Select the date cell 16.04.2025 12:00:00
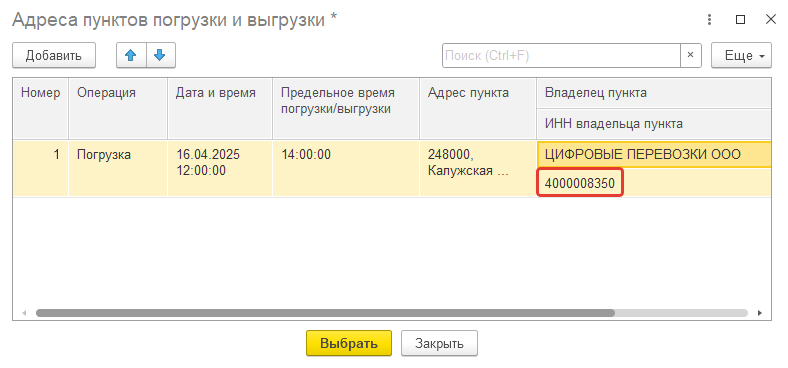Image resolution: width=788 pixels, height=368 pixels. (x=220, y=169)
